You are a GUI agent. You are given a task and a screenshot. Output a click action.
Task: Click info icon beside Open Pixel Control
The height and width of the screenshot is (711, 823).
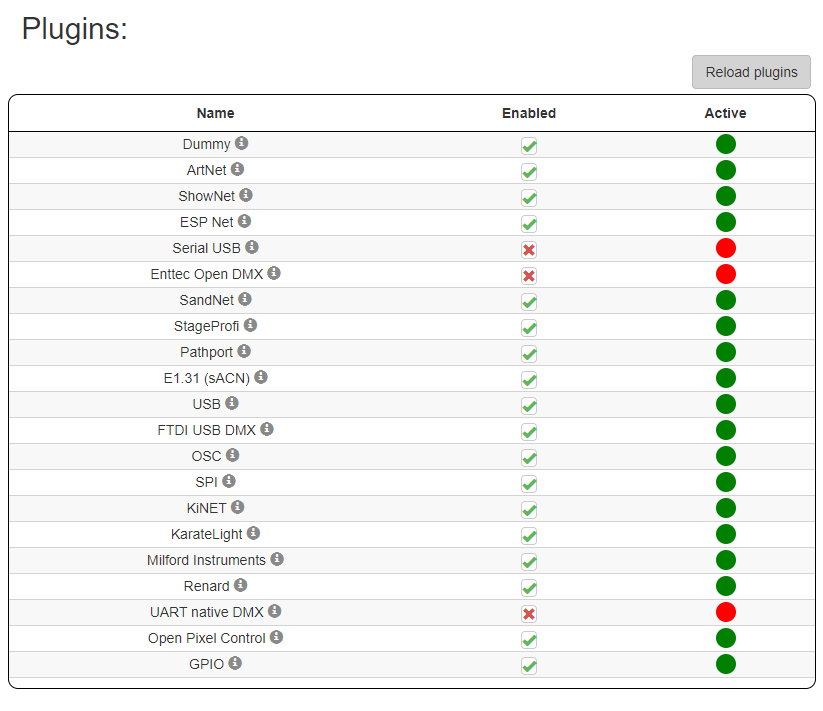coord(277,637)
